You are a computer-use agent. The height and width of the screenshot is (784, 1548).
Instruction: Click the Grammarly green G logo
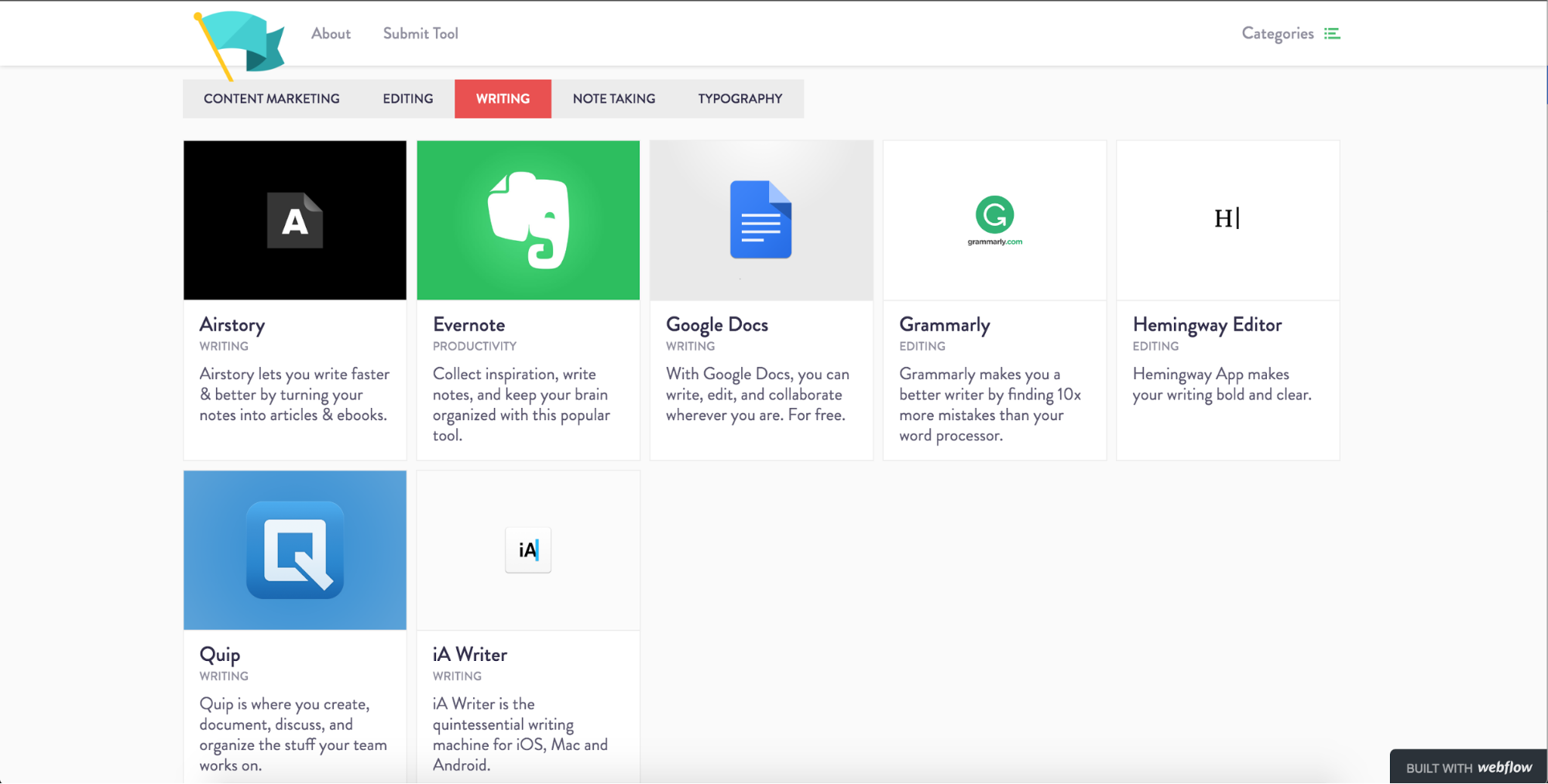pos(994,221)
